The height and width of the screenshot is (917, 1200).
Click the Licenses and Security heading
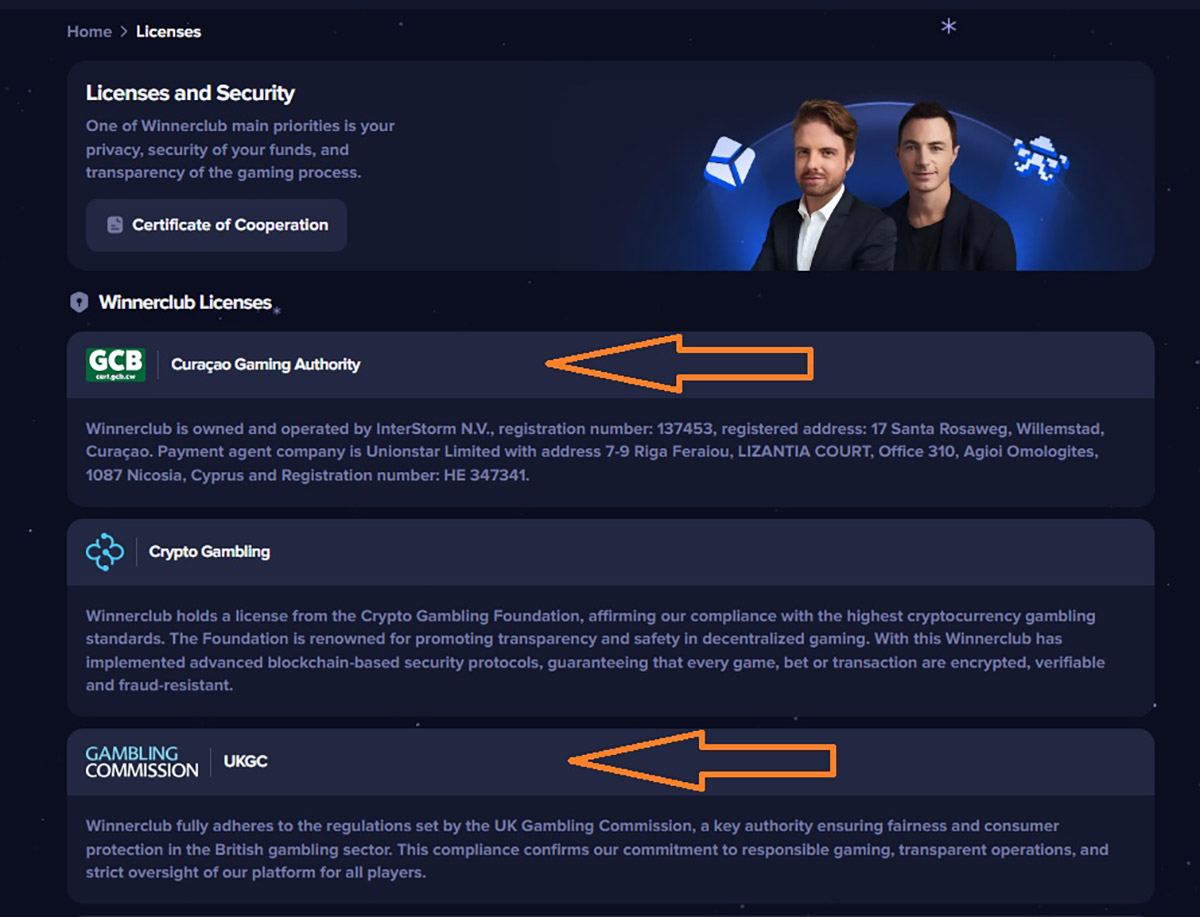tap(190, 94)
